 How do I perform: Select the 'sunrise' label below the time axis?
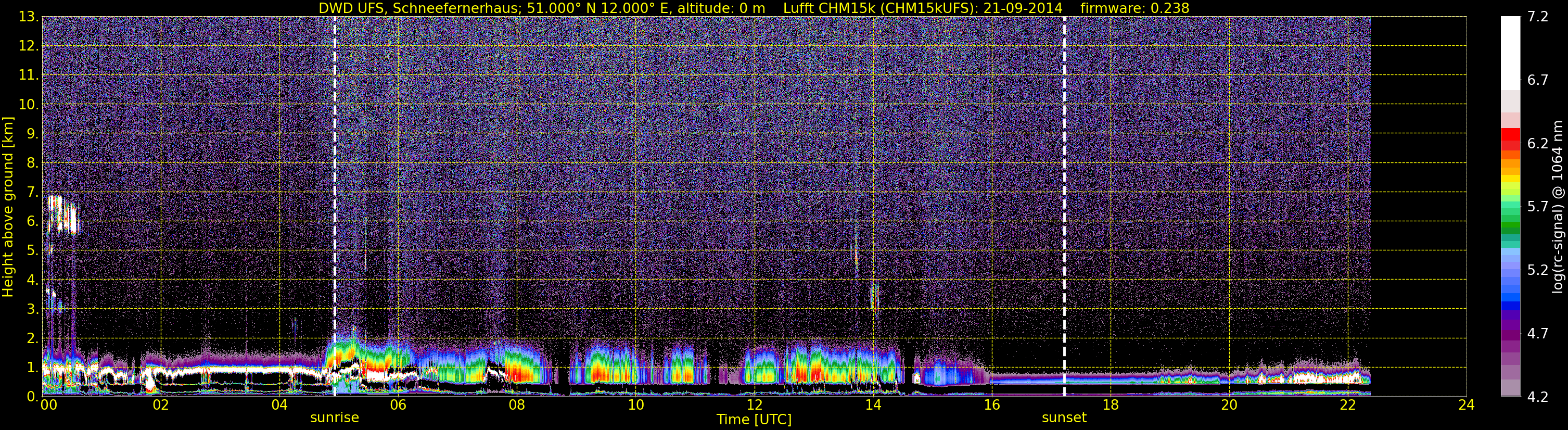coord(334,418)
